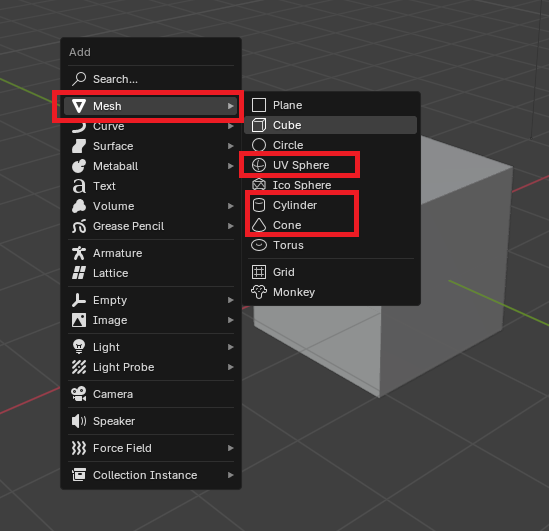This screenshot has width=549, height=531.
Task: Expand the Curve submenu arrow
Action: point(230,126)
